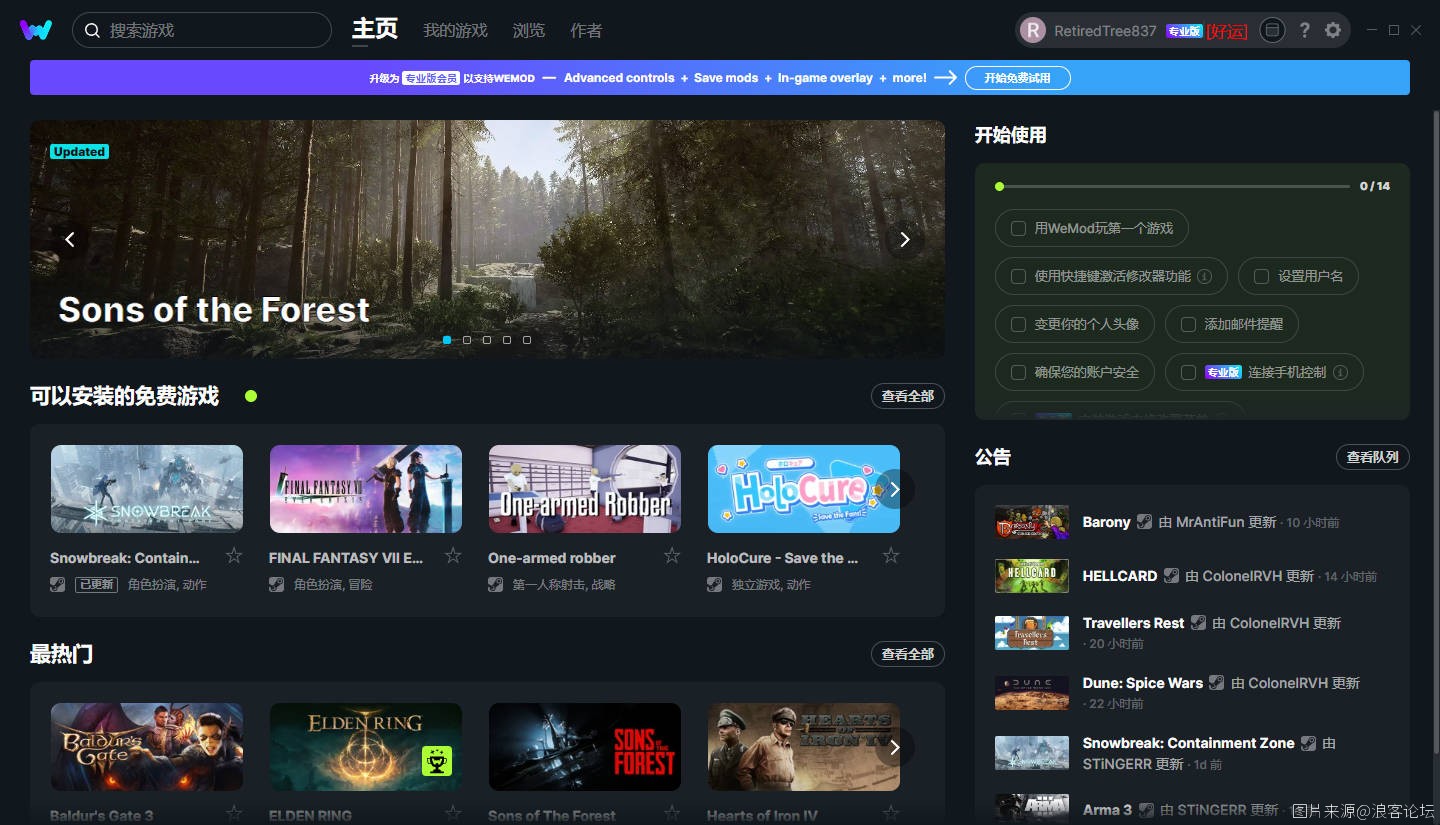Click 查看全部 for 可以安装的免费游戏
Viewport: 1440px width, 825px height.
coord(908,396)
